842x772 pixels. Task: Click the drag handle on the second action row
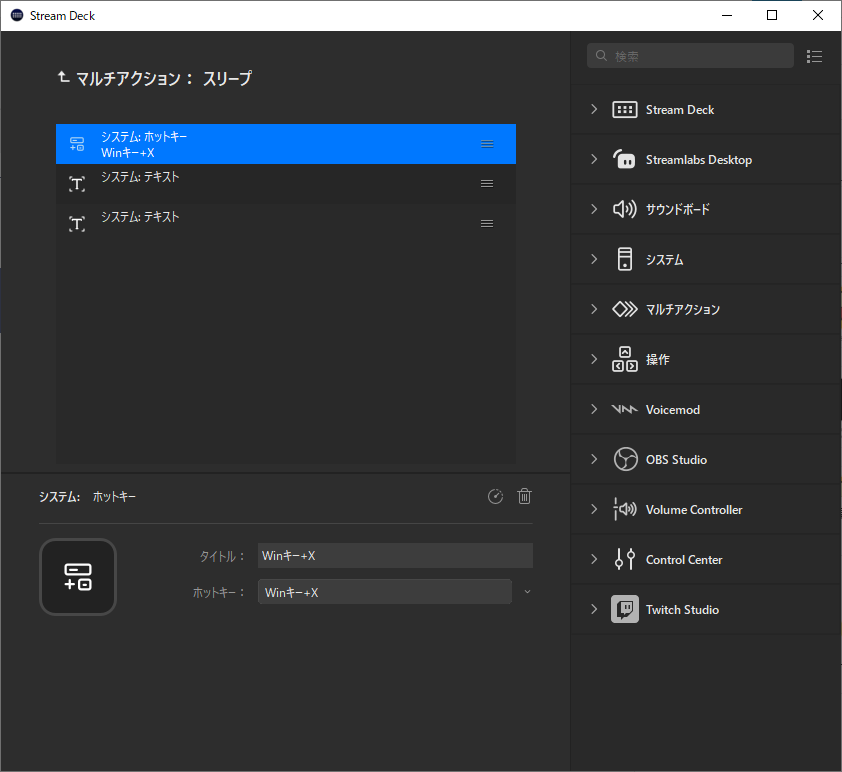487,184
